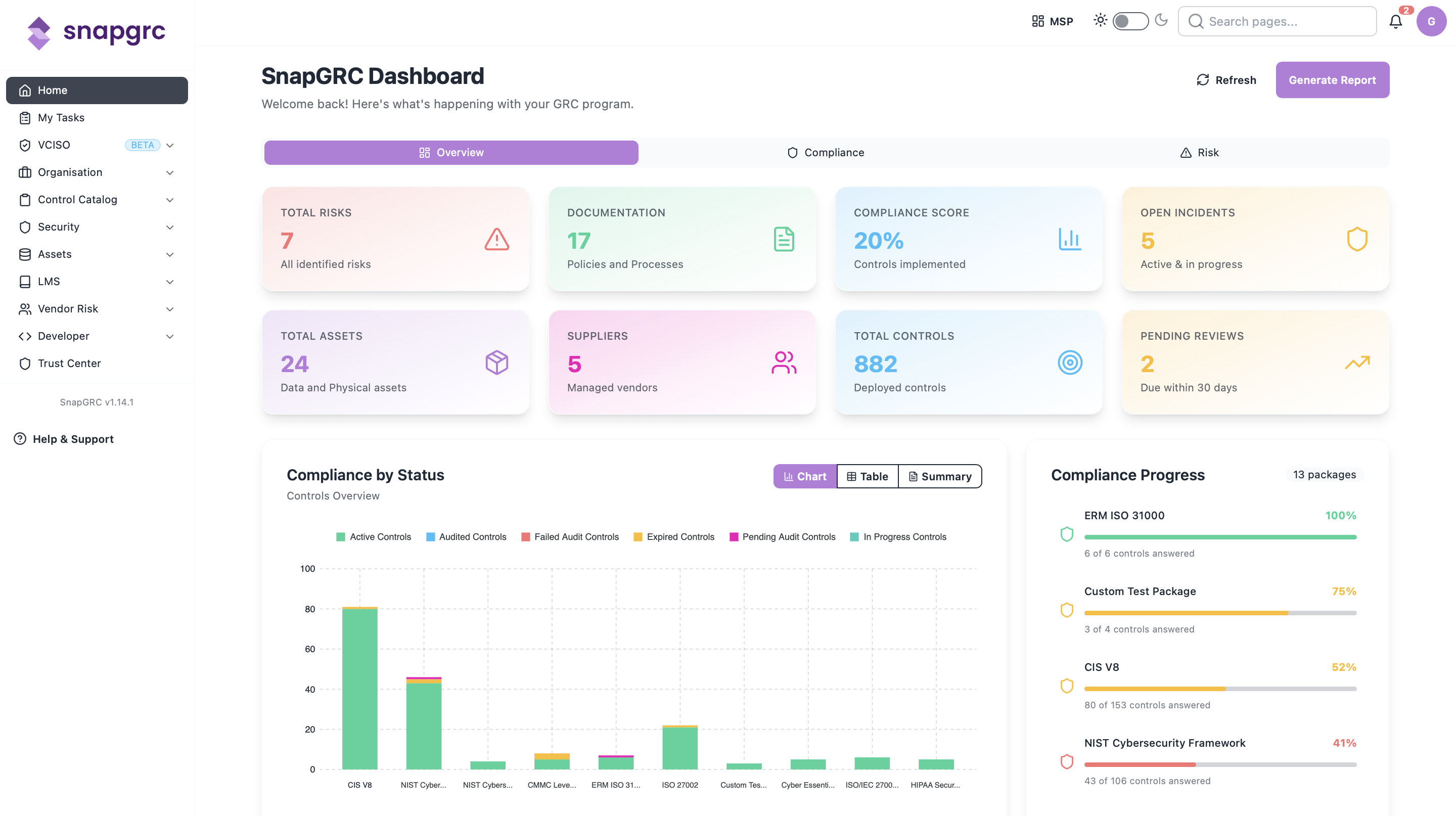The height and width of the screenshot is (816, 1456).
Task: Toggle the light/dark theme switch
Action: [x=1130, y=21]
